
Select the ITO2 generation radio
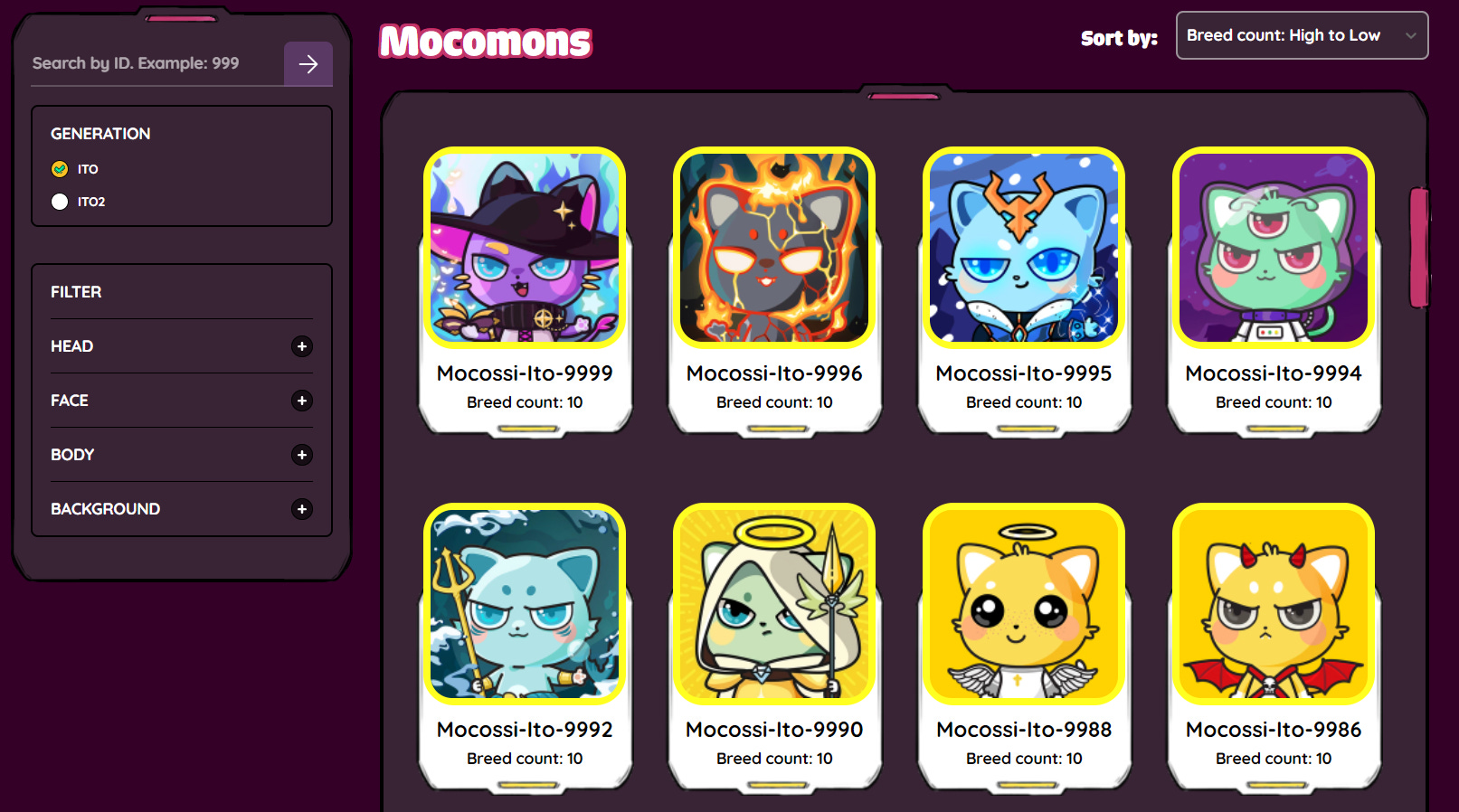click(60, 202)
